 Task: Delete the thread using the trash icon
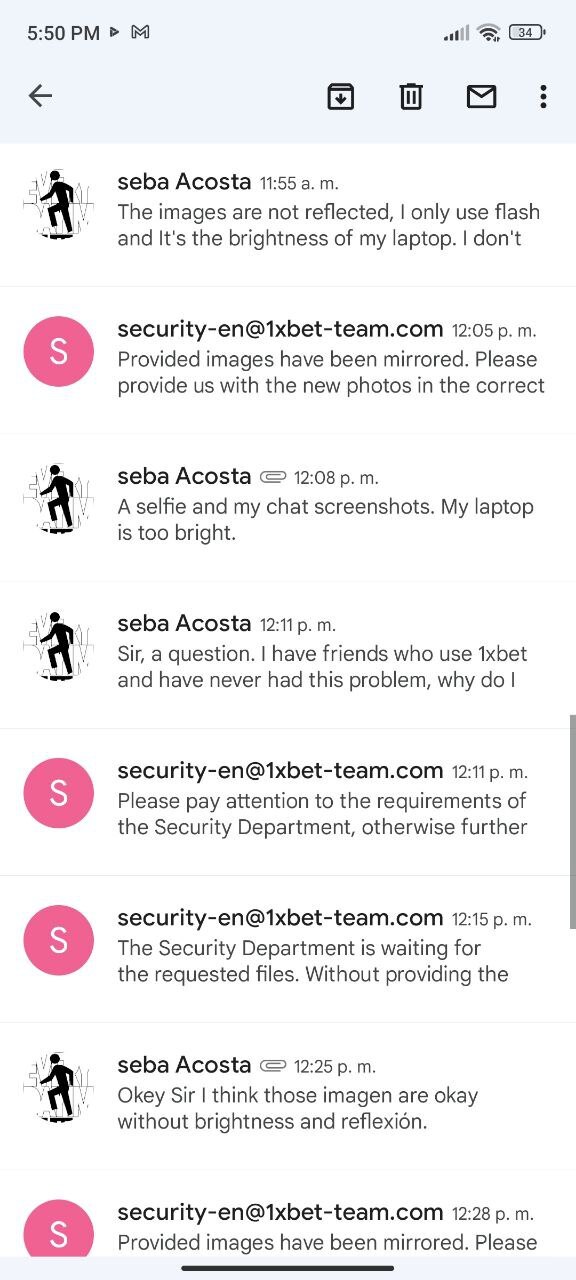pyautogui.click(x=411, y=96)
